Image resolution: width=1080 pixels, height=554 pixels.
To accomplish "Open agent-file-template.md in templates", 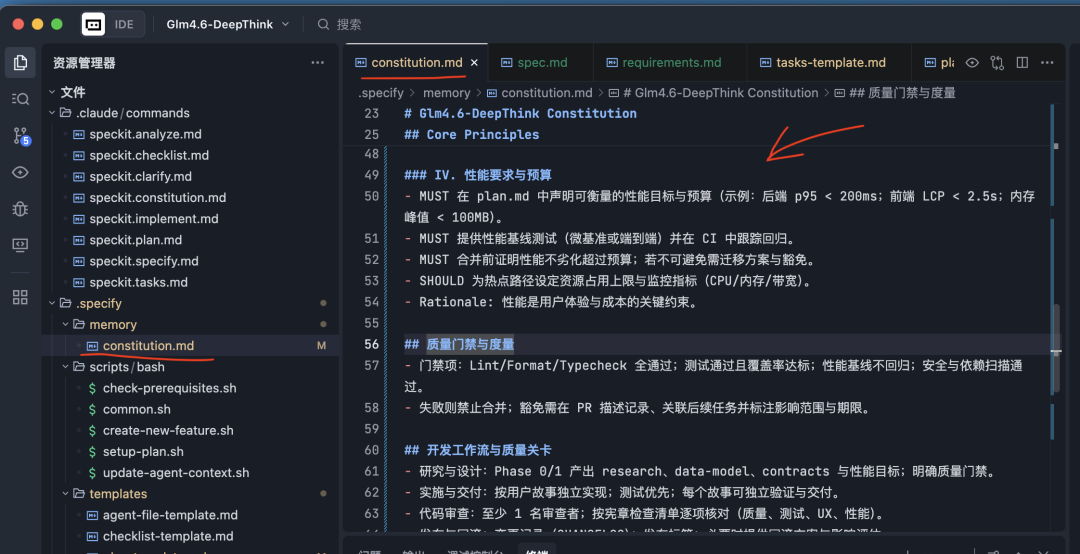I will click(170, 515).
